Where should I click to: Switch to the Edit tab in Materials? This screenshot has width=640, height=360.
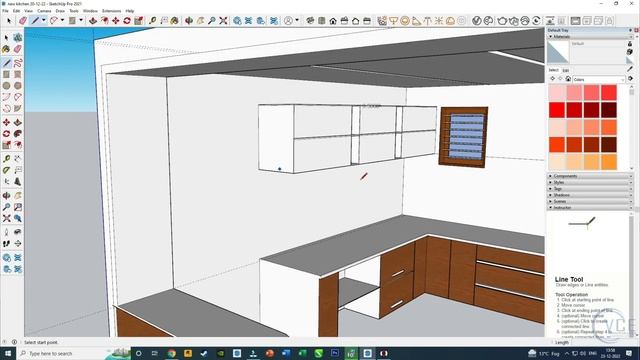(x=565, y=71)
